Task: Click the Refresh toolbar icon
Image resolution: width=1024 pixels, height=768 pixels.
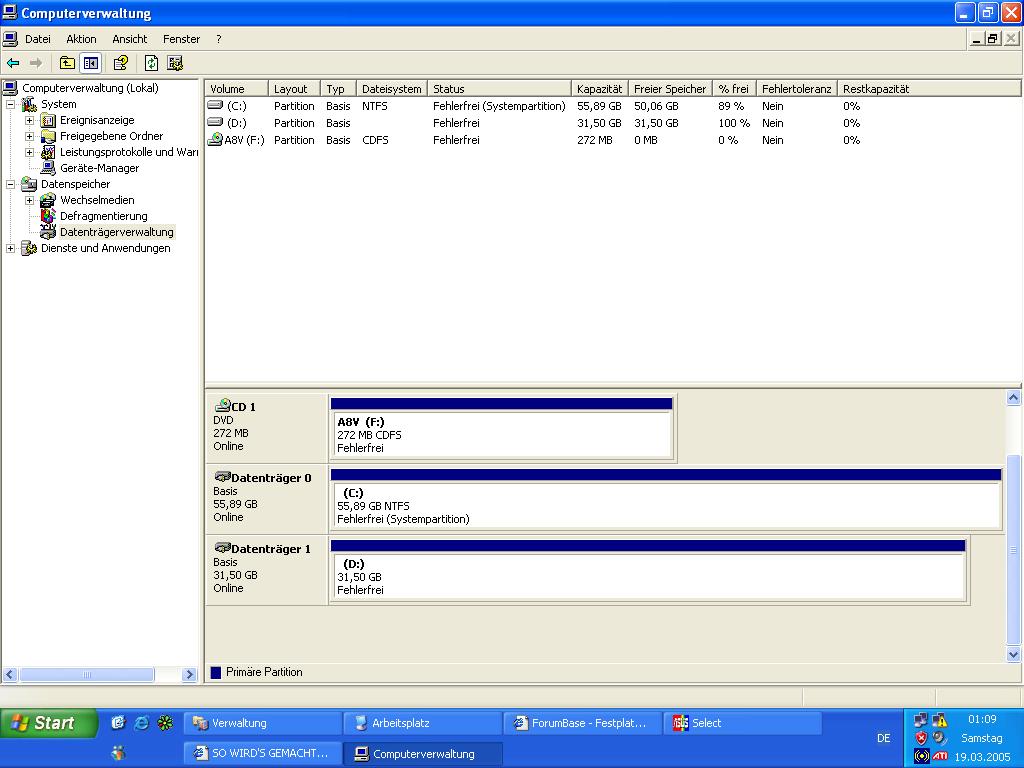Action: pos(152,63)
